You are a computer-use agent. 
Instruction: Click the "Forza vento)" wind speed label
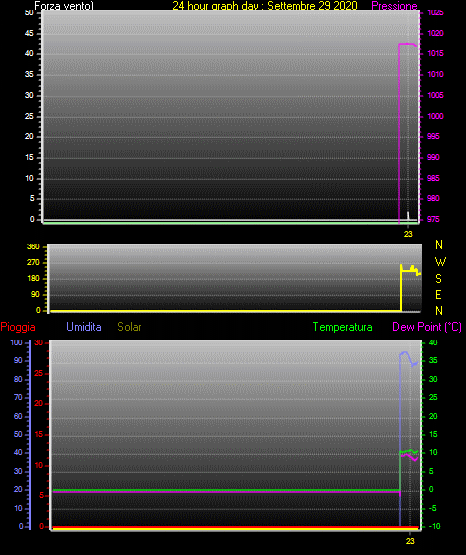(64, 6)
